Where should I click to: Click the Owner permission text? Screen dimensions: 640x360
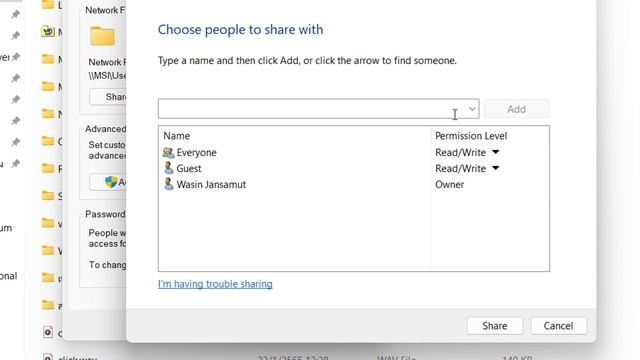[449, 184]
